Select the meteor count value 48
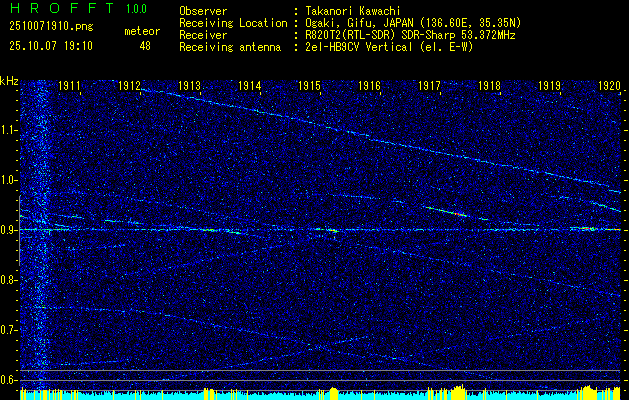This screenshot has width=629, height=400. point(145,46)
